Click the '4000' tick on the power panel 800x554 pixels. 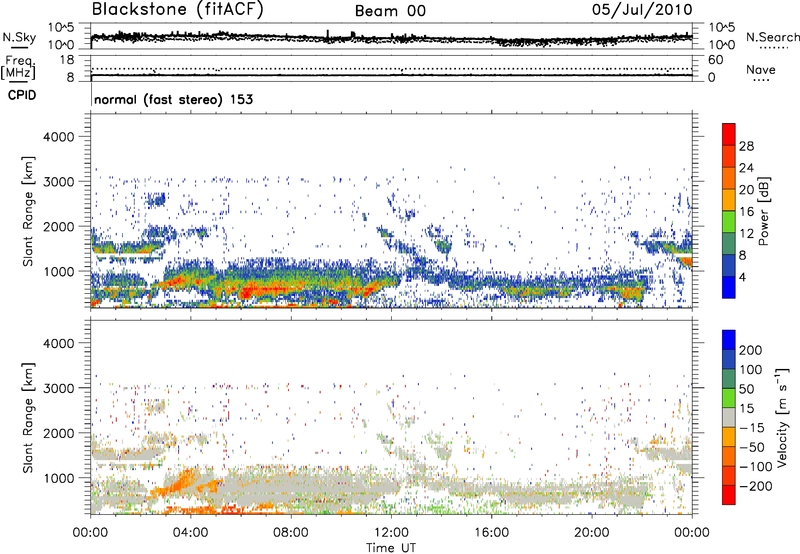coord(58,137)
